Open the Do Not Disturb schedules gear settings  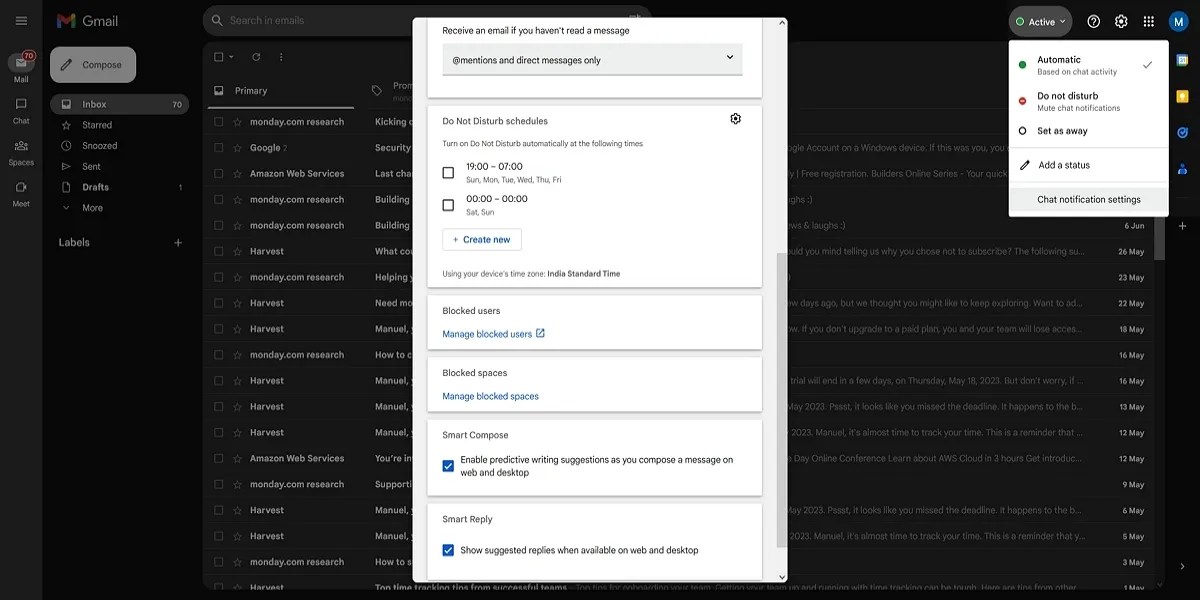coord(735,117)
